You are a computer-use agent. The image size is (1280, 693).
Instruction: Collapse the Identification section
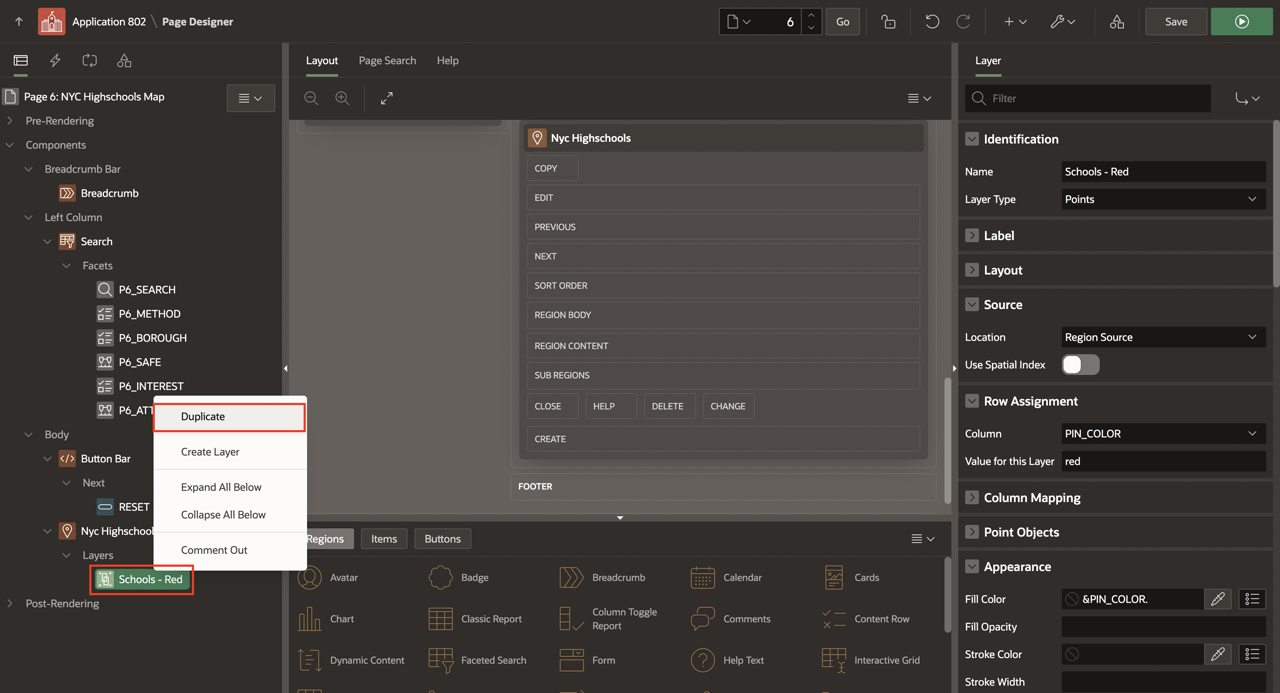point(972,139)
